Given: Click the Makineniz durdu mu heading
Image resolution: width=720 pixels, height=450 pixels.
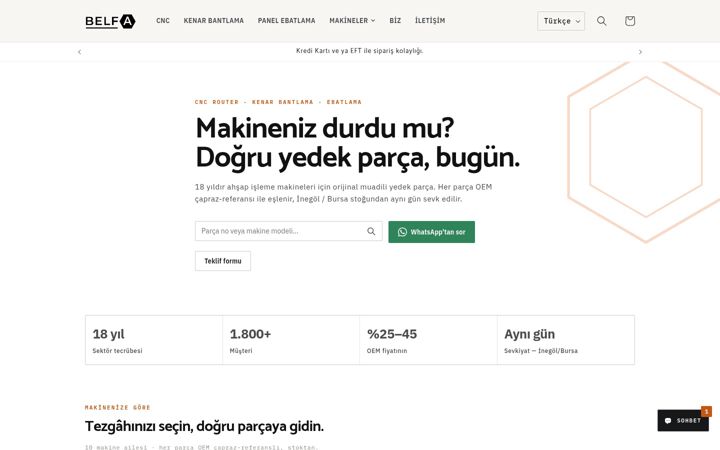Looking at the screenshot, I should (x=357, y=143).
